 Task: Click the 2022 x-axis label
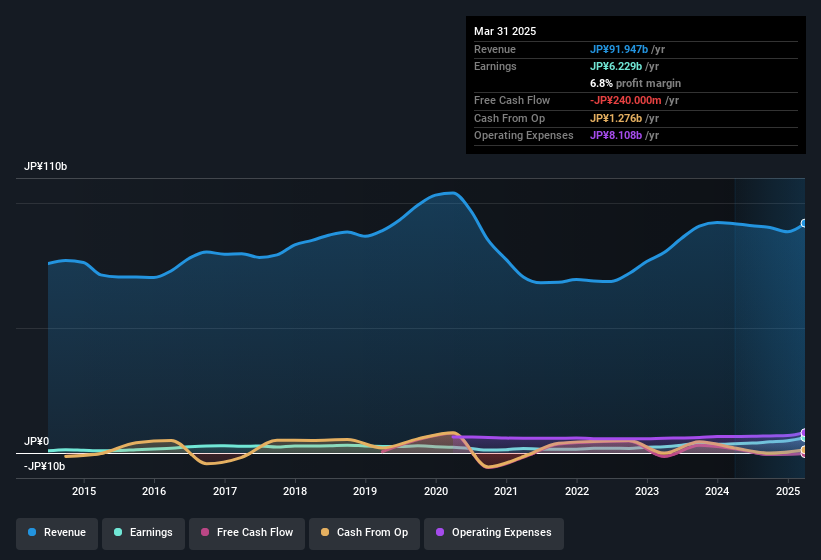pos(576,491)
